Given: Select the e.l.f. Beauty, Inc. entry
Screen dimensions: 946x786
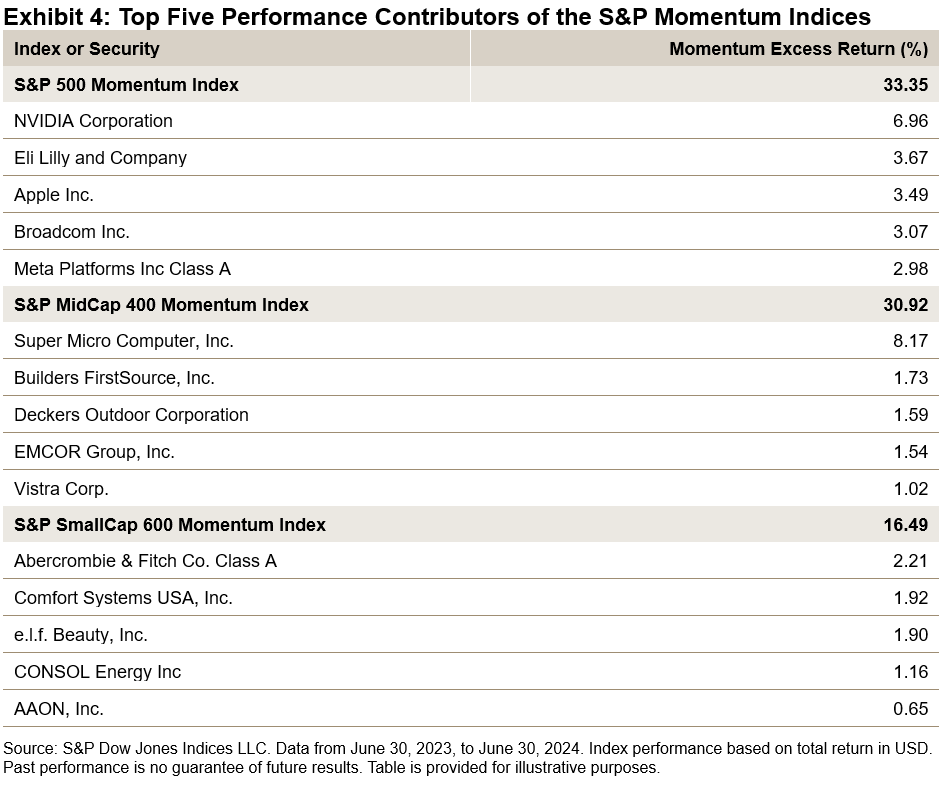Looking at the screenshot, I should (x=81, y=635).
